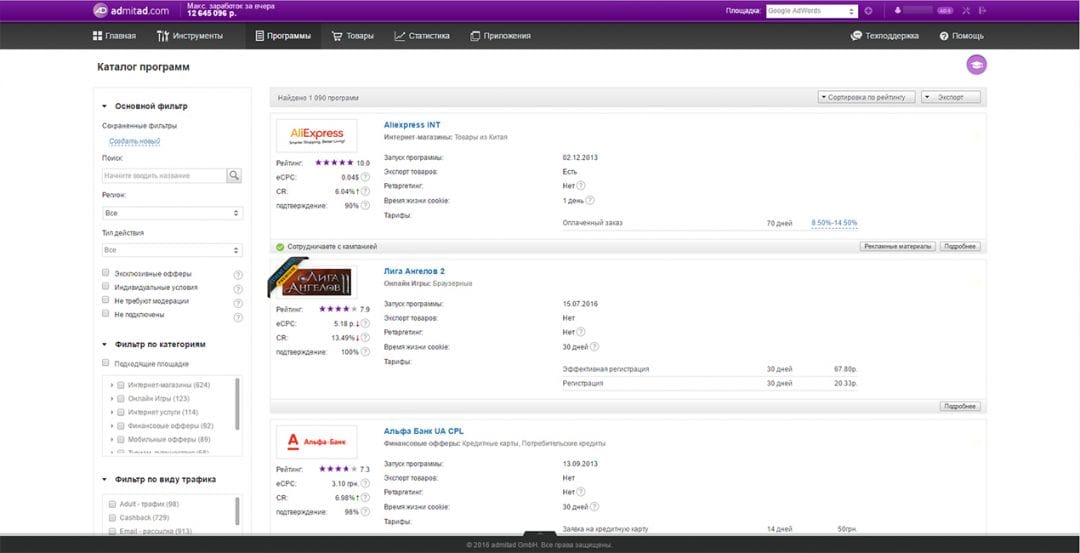Open Сортировка по рейтингу dropdown
The width and height of the screenshot is (1080, 553).
[866, 98]
